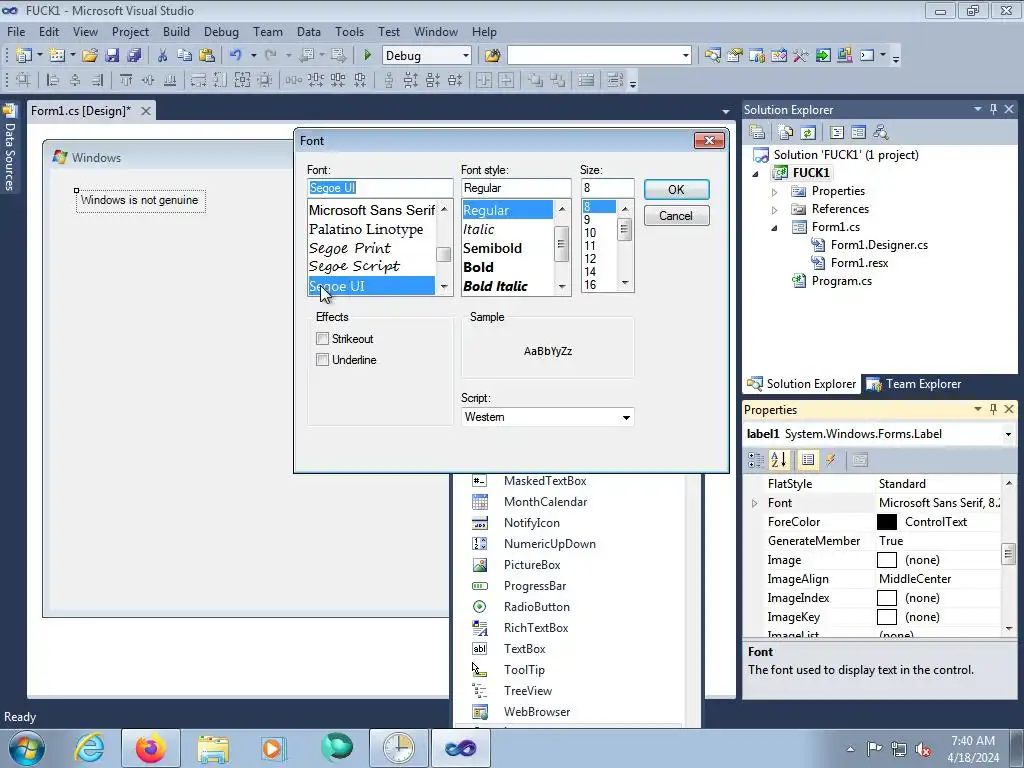Switch Properties grid to Categorized view

[756, 460]
